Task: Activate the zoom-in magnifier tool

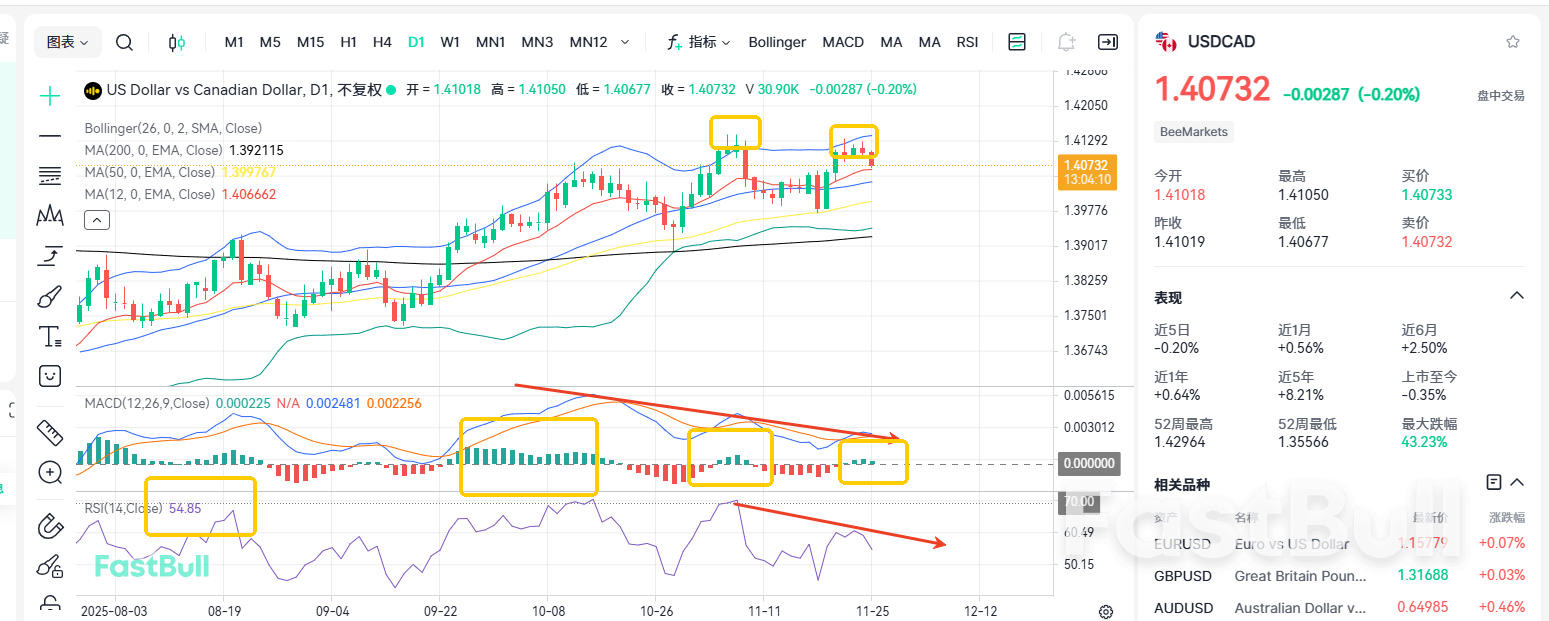Action: [49, 472]
